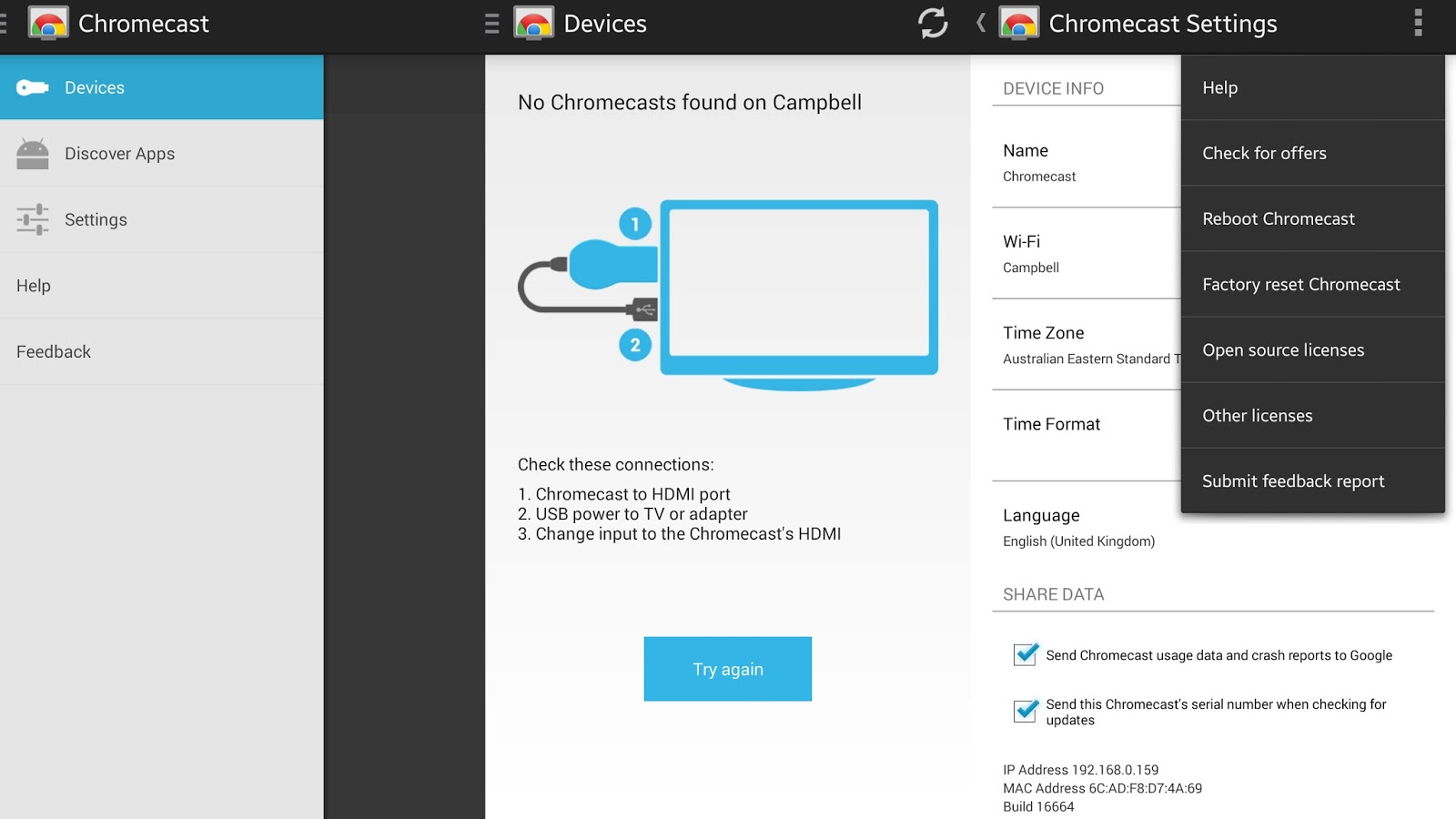Click the SHARE DATA section header

pyautogui.click(x=1053, y=594)
